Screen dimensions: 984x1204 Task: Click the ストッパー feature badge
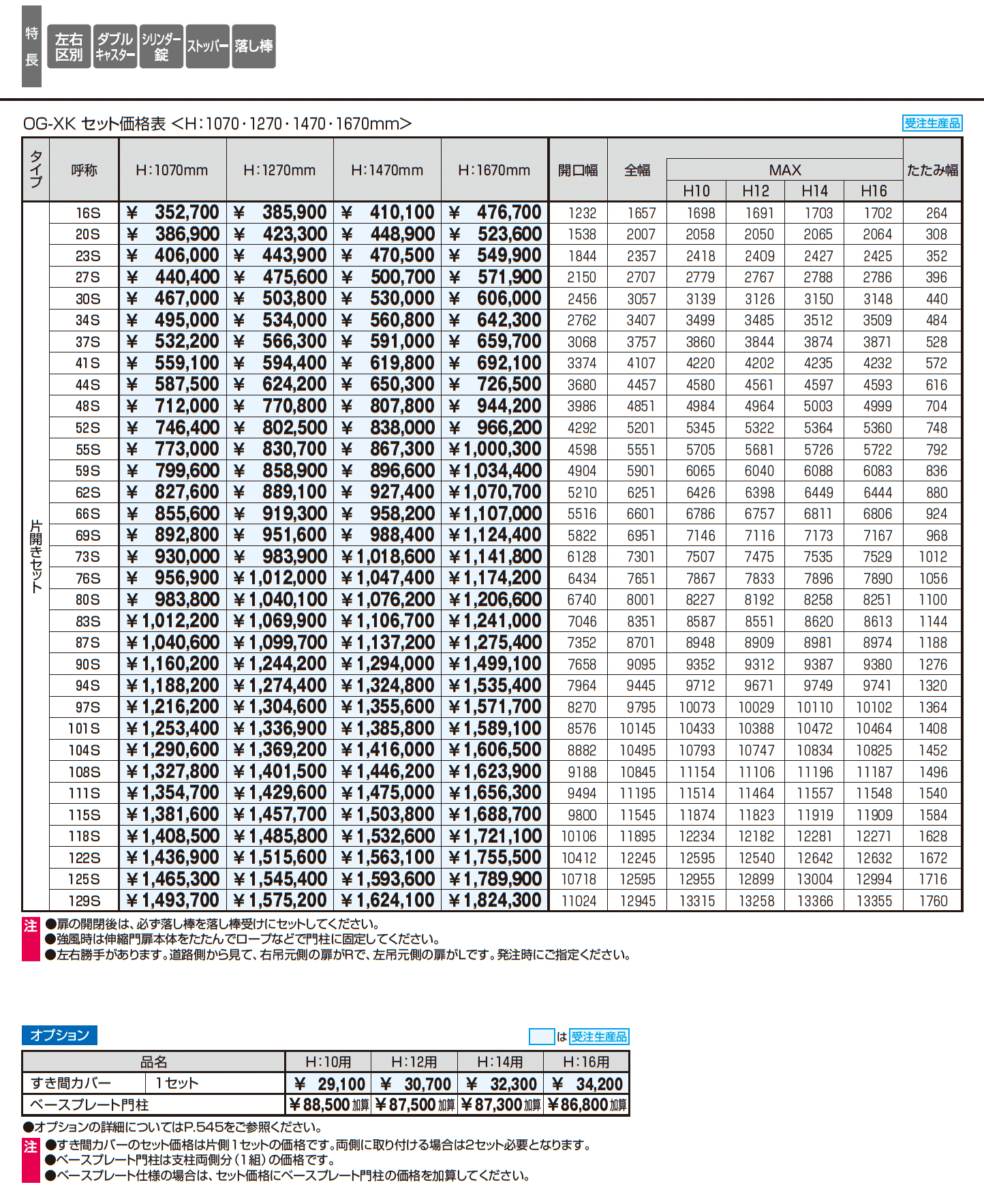(207, 46)
